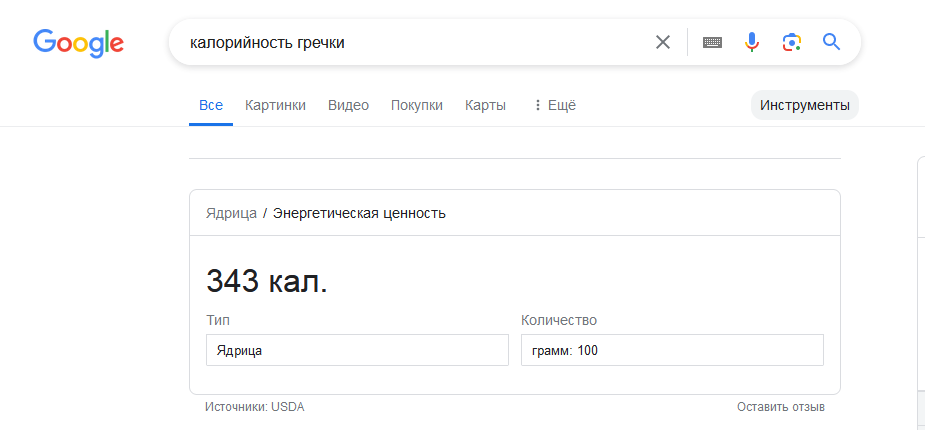Viewport: 925px width, 430px height.
Task: Click the 343 кал. calorie value
Action: [x=267, y=282]
